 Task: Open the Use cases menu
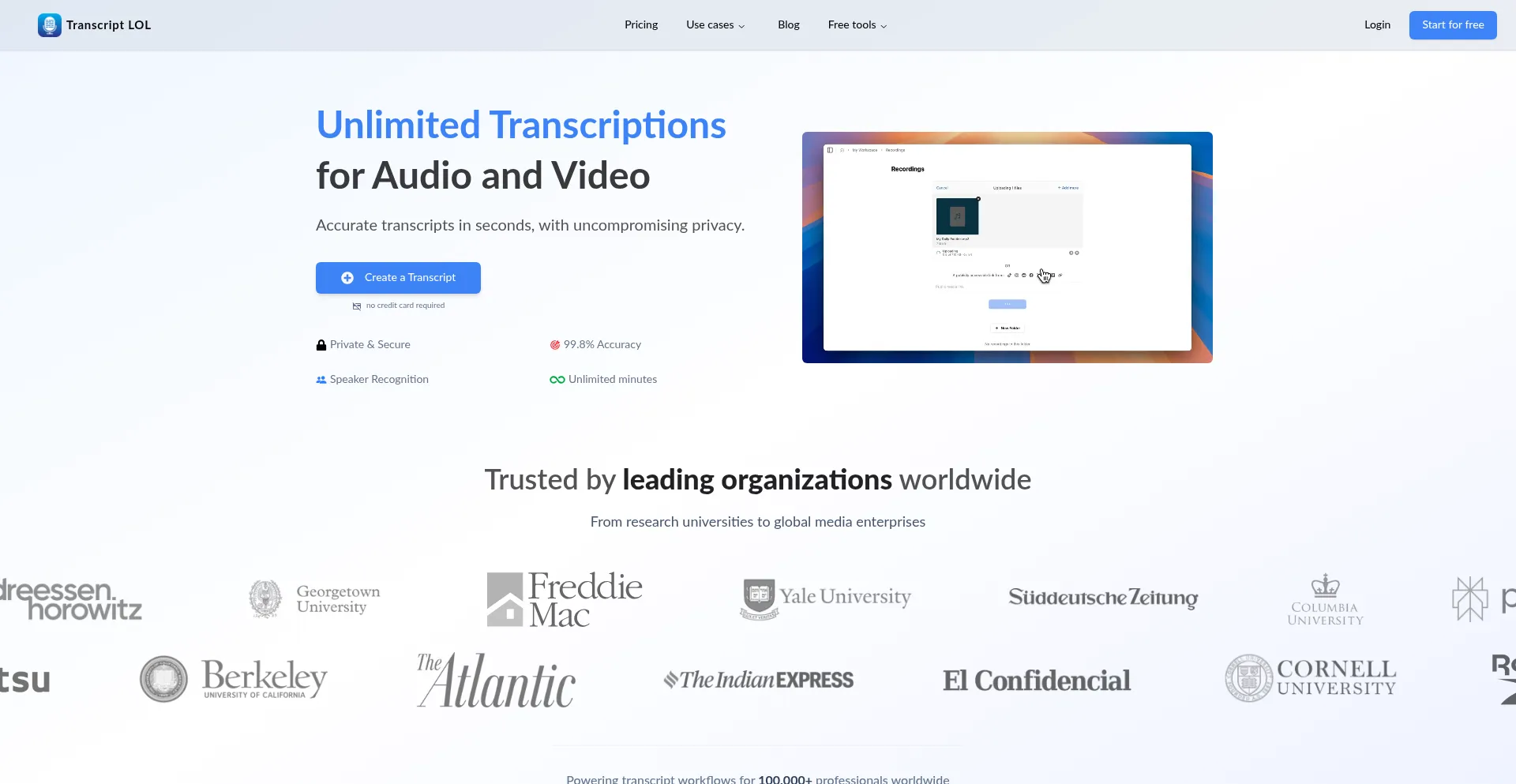715,25
